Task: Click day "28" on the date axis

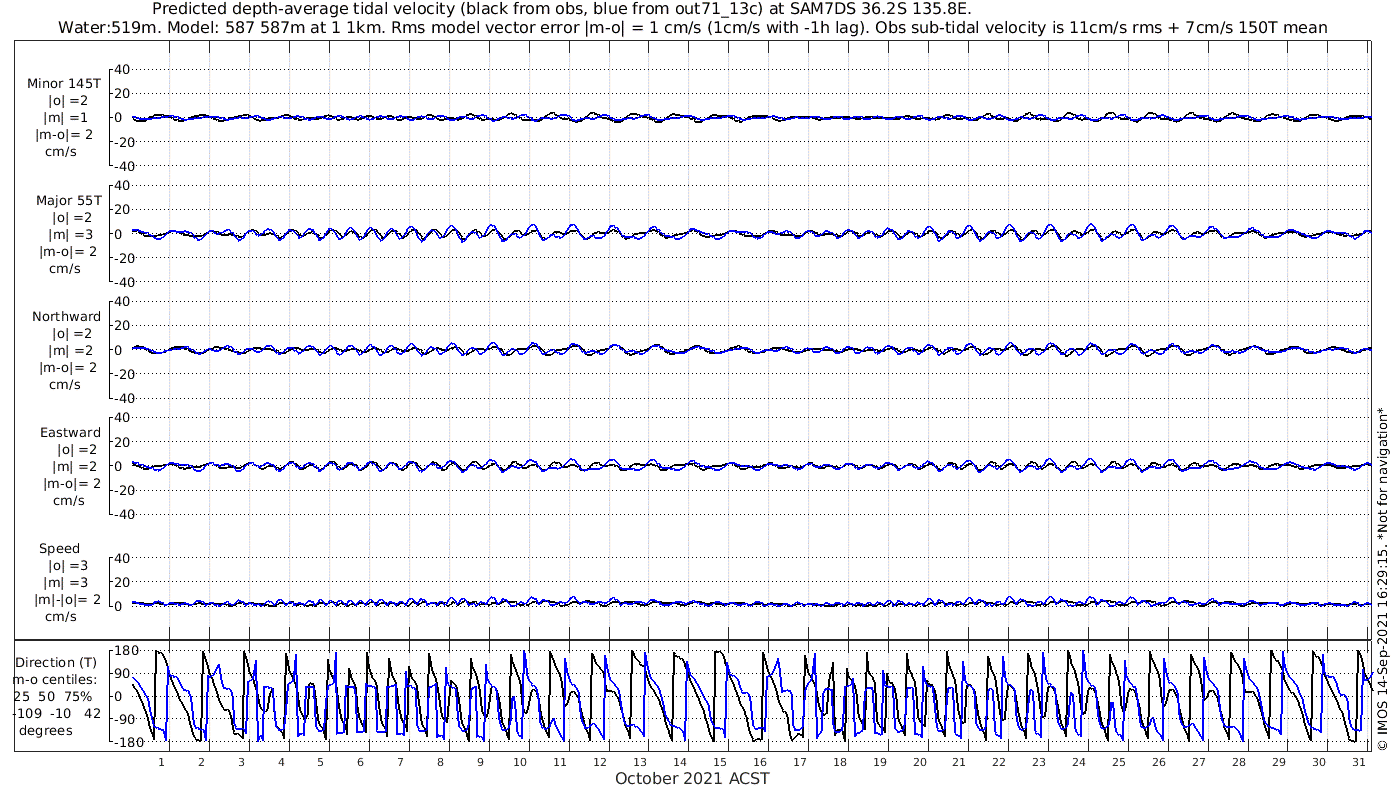Action: pyautogui.click(x=1238, y=762)
